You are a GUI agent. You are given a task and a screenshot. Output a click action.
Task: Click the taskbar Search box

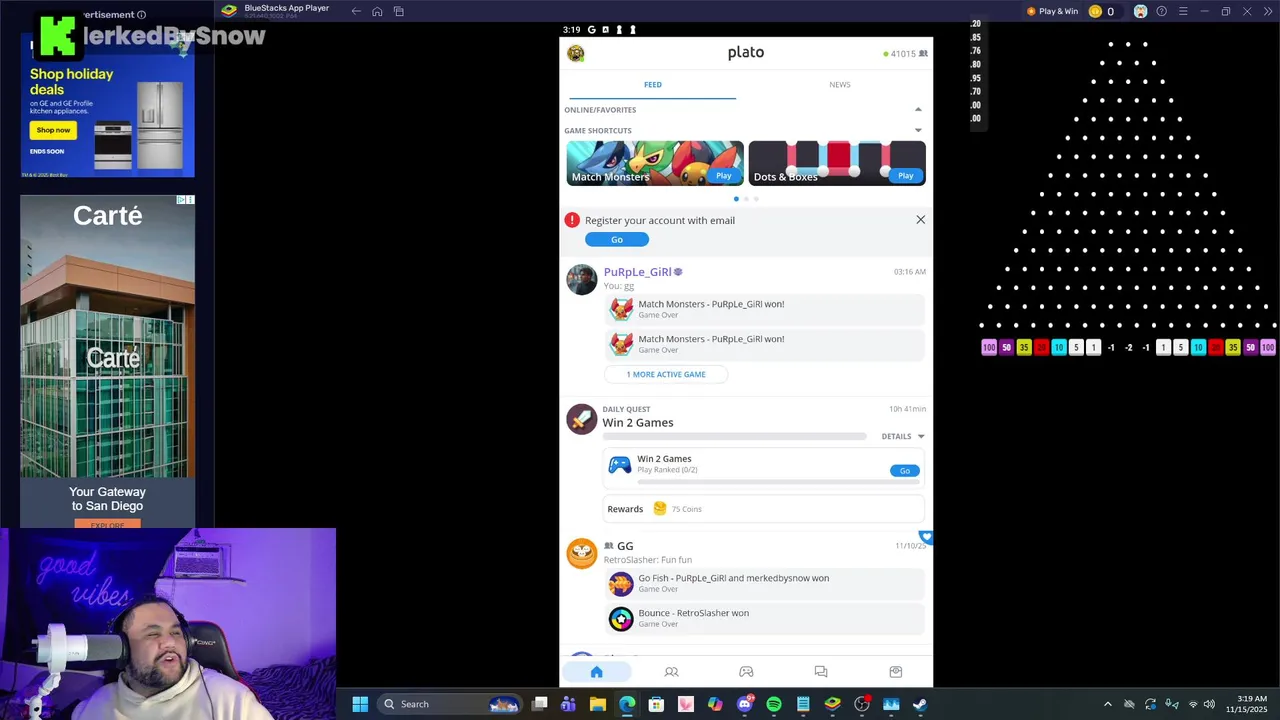coord(450,704)
